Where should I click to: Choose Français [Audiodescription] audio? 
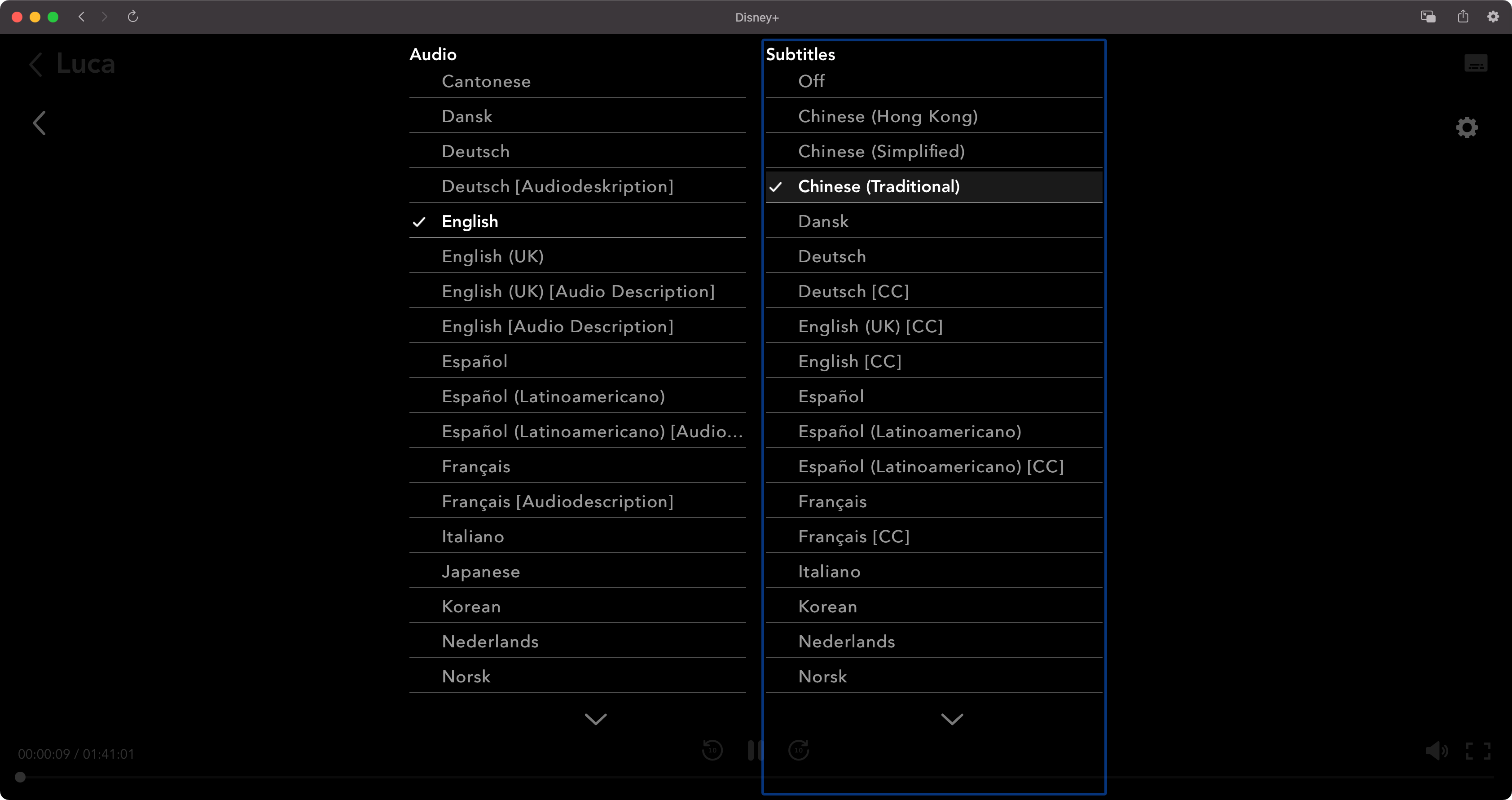click(577, 502)
